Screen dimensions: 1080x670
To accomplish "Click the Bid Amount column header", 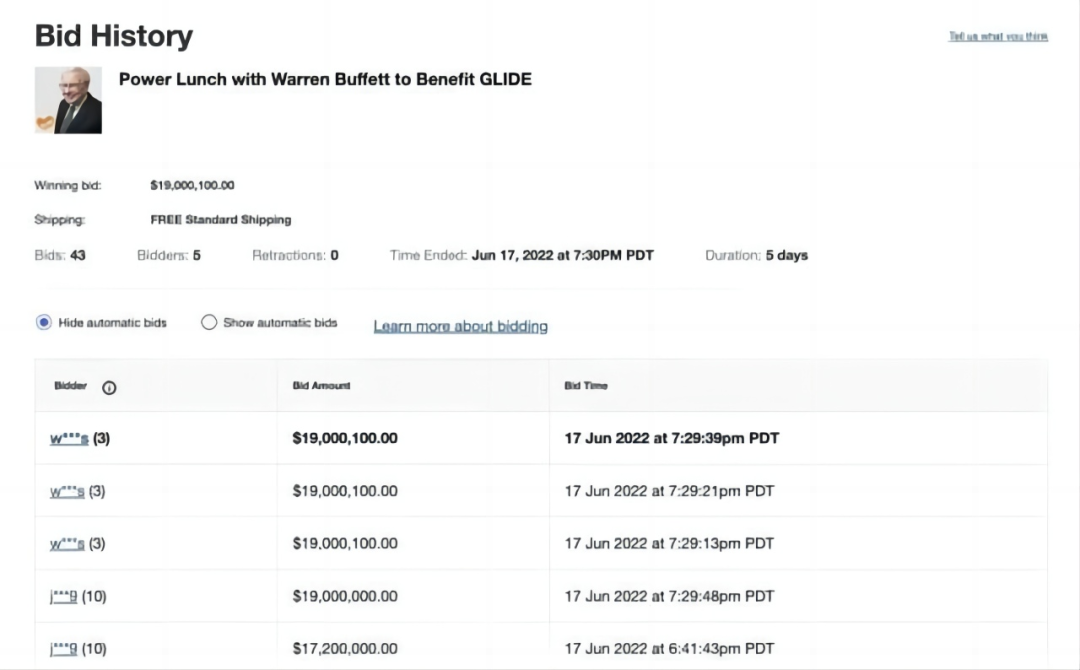I will [x=321, y=386].
